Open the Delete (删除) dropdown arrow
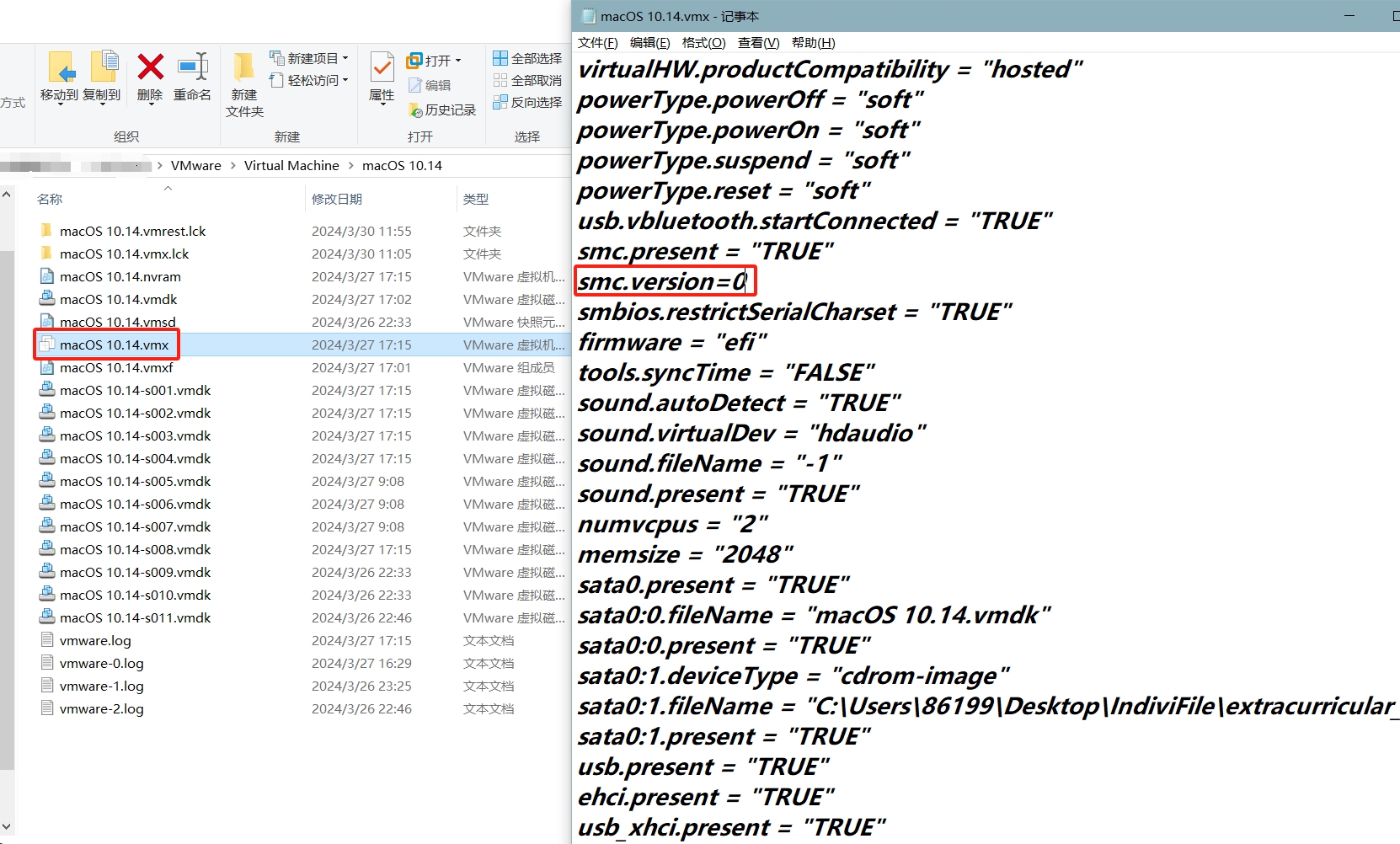Screen dimensions: 1400x844 point(151,104)
